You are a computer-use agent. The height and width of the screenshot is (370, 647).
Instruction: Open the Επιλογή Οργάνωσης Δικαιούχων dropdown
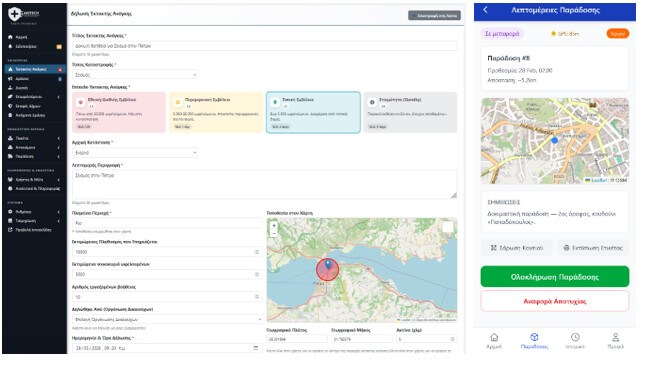[167, 319]
